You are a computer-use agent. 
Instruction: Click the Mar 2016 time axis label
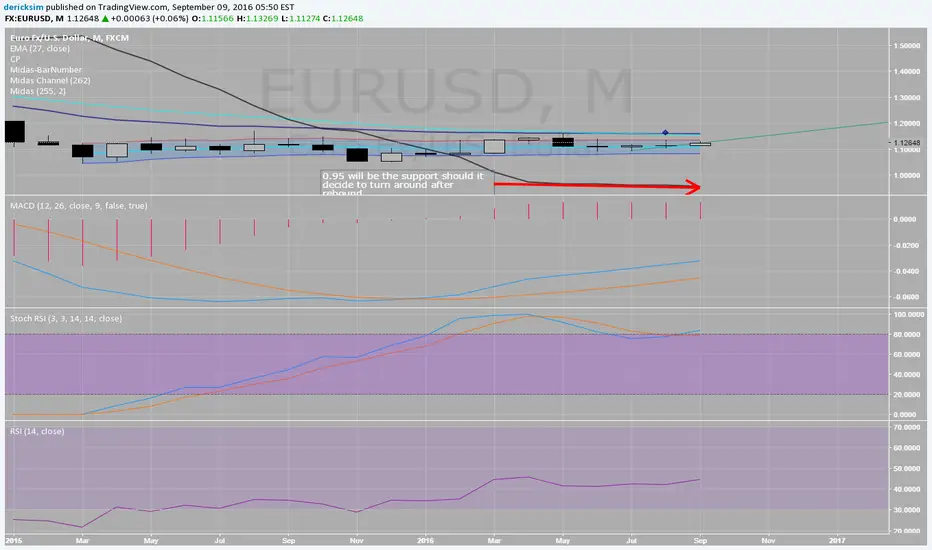(494, 540)
